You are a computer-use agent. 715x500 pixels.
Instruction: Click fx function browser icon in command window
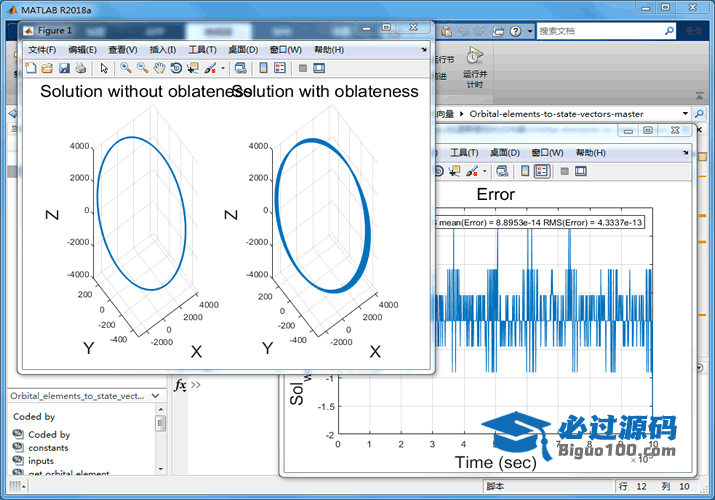(x=181, y=385)
